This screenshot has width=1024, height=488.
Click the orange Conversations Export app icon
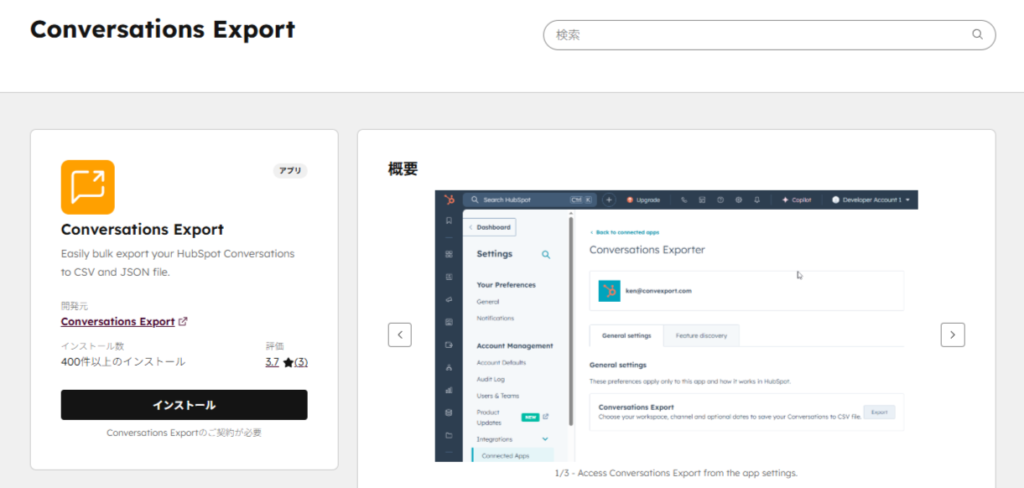[88, 187]
